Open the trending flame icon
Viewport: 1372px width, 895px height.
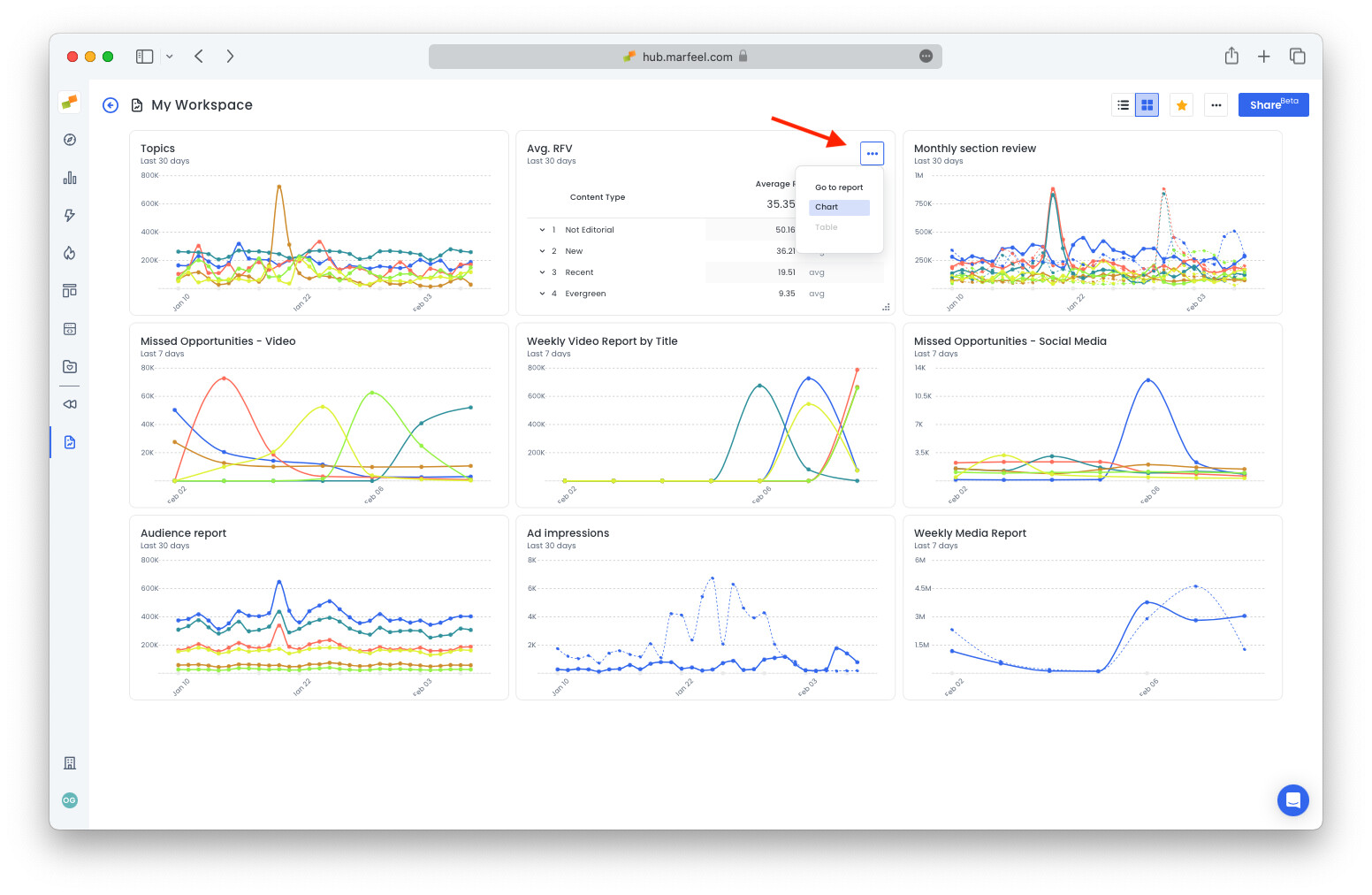70,253
